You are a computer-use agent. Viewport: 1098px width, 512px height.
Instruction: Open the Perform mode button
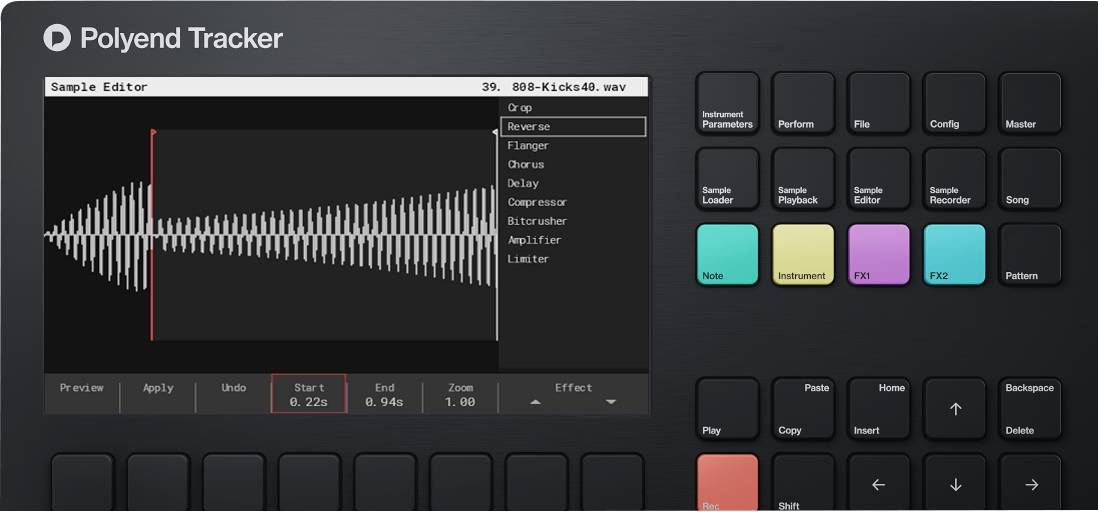803,103
